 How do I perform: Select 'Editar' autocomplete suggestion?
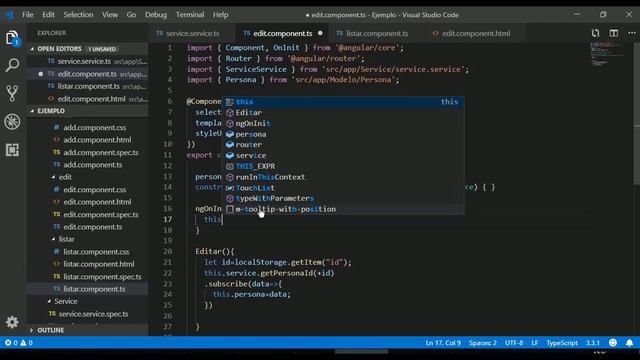[344, 112]
